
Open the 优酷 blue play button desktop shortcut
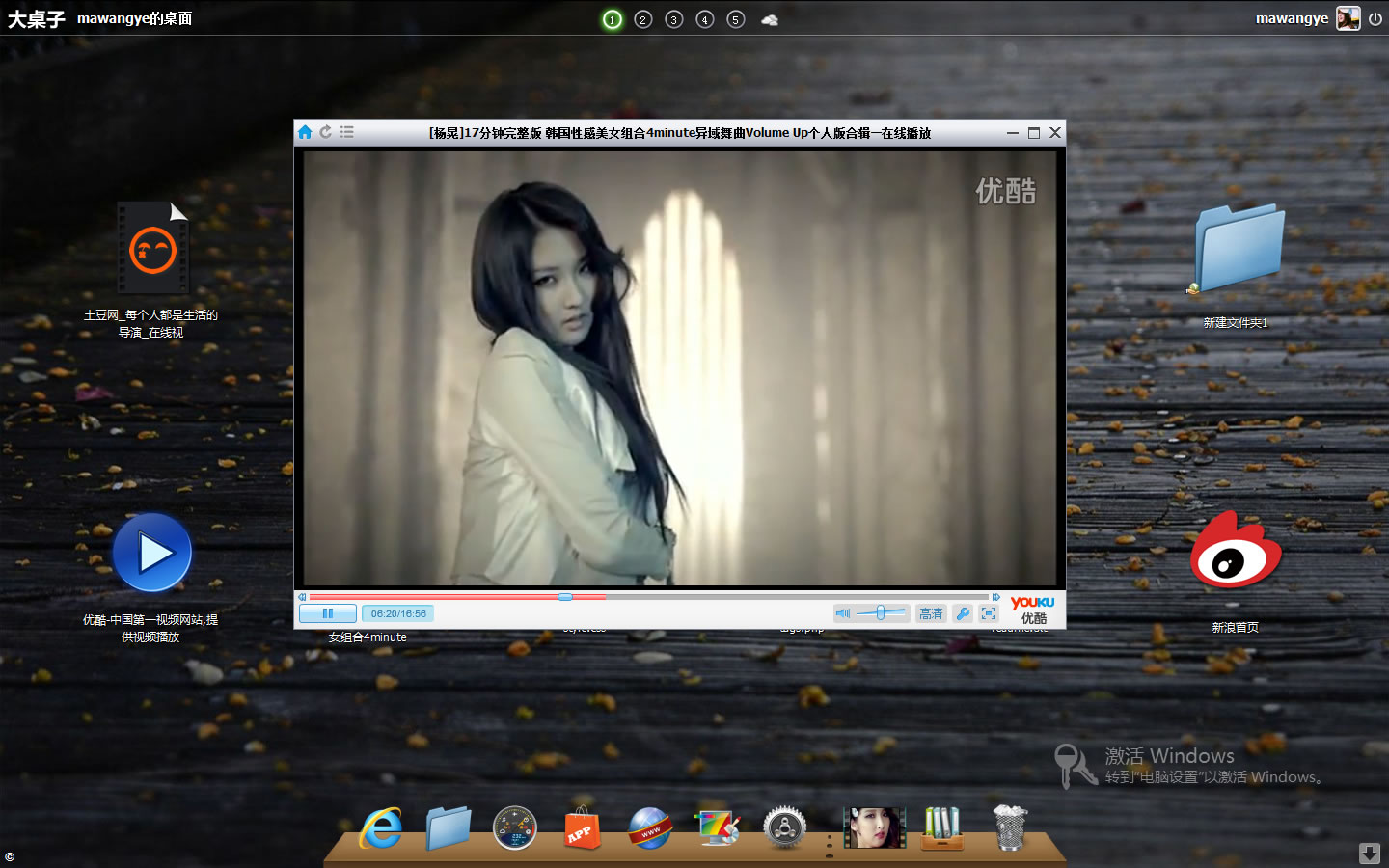152,553
